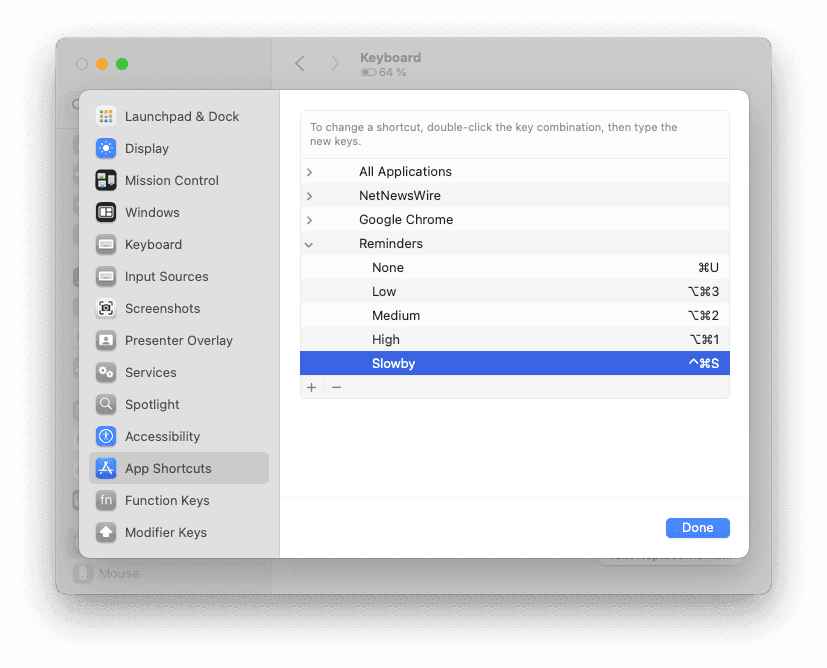The height and width of the screenshot is (668, 827).
Task: Expand the NetNewsWire shortcut group
Action: [309, 196]
